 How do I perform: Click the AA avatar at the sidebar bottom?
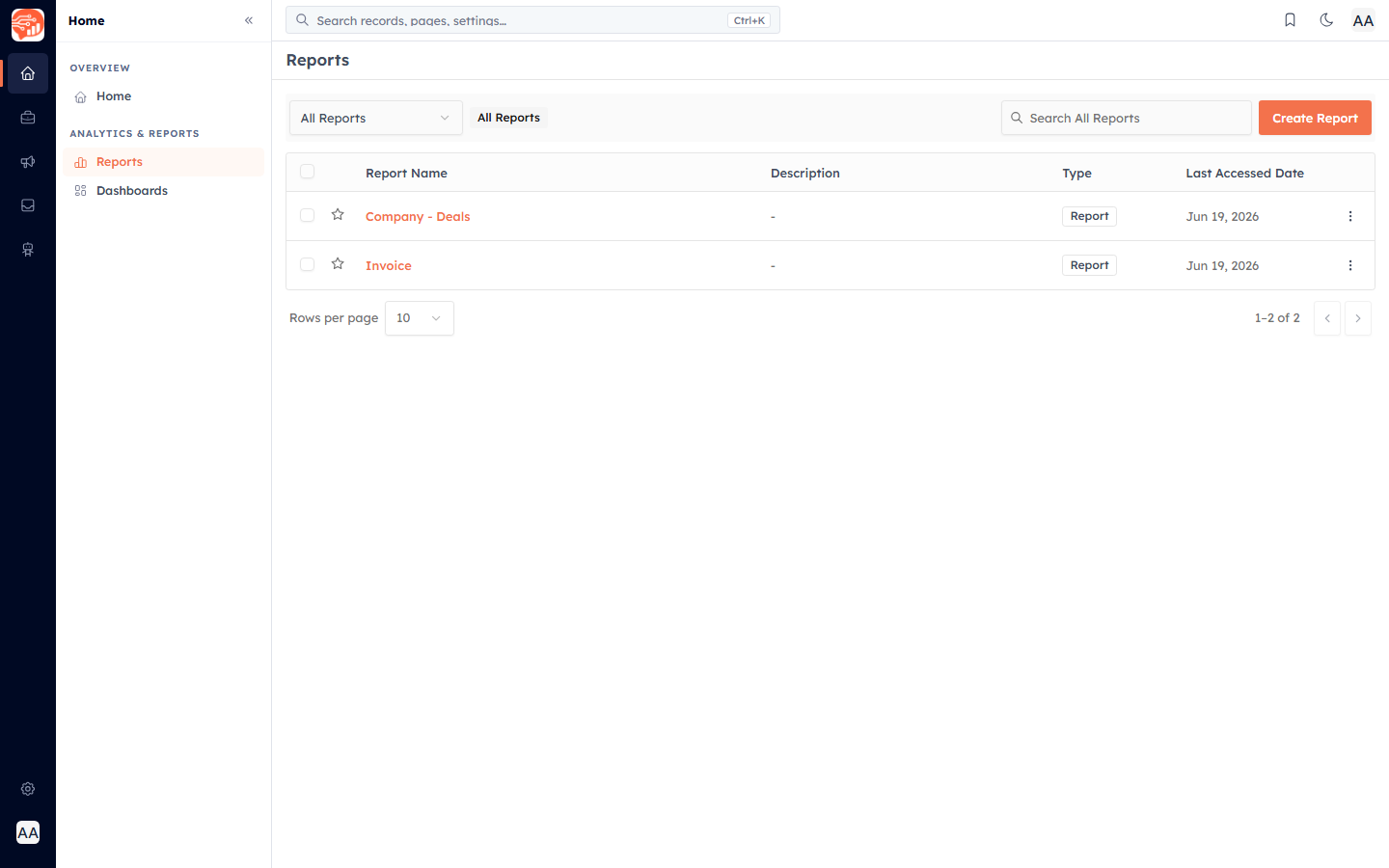pyautogui.click(x=28, y=832)
